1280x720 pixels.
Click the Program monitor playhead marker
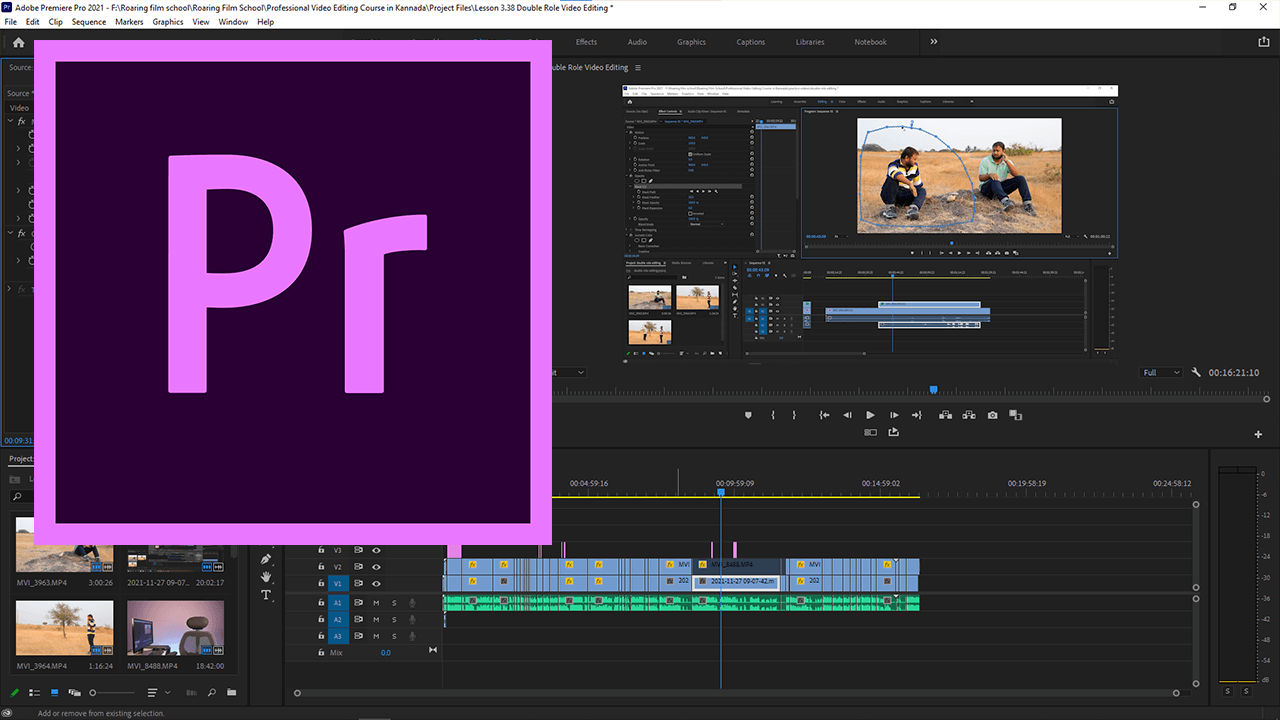(934, 390)
